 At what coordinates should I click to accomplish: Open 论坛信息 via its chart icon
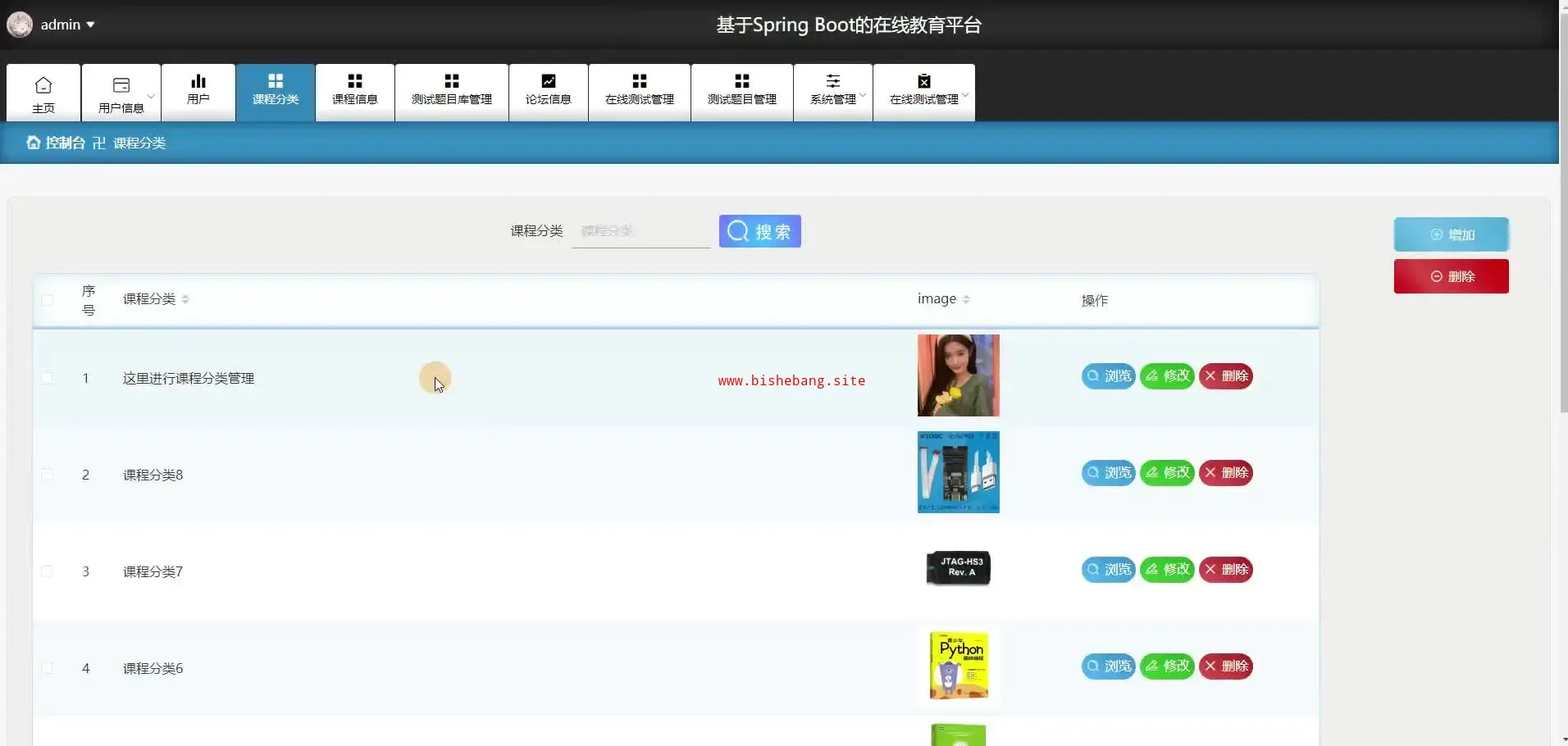click(x=549, y=81)
